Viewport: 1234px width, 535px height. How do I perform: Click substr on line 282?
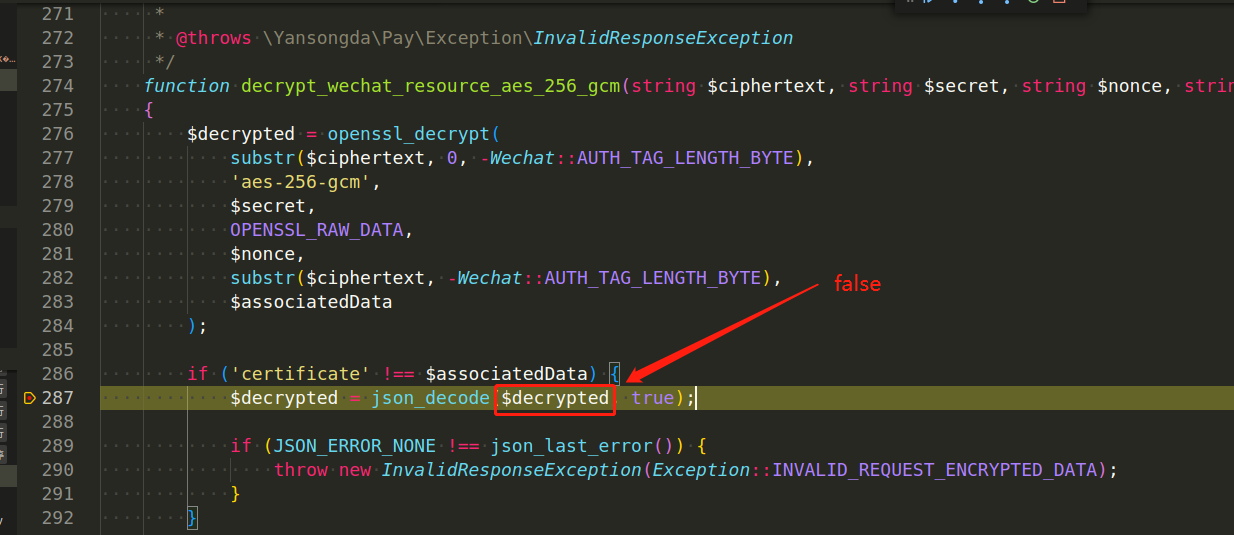(263, 278)
